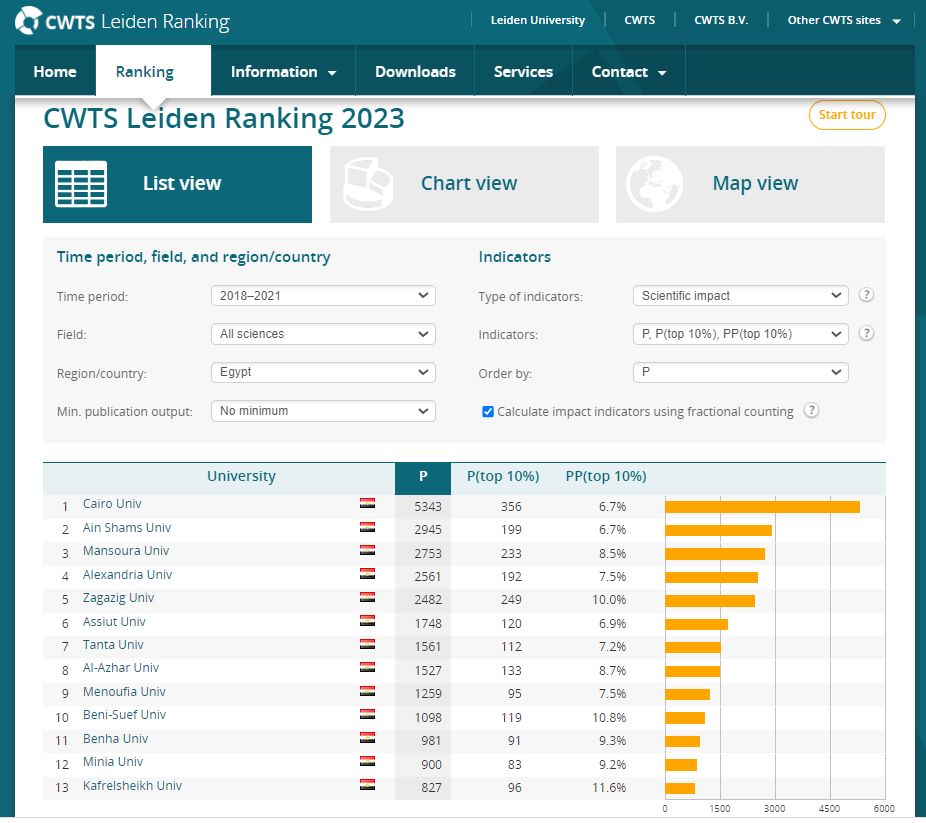Go to the Downloads menu item
The width and height of the screenshot is (926, 823).
coord(415,72)
